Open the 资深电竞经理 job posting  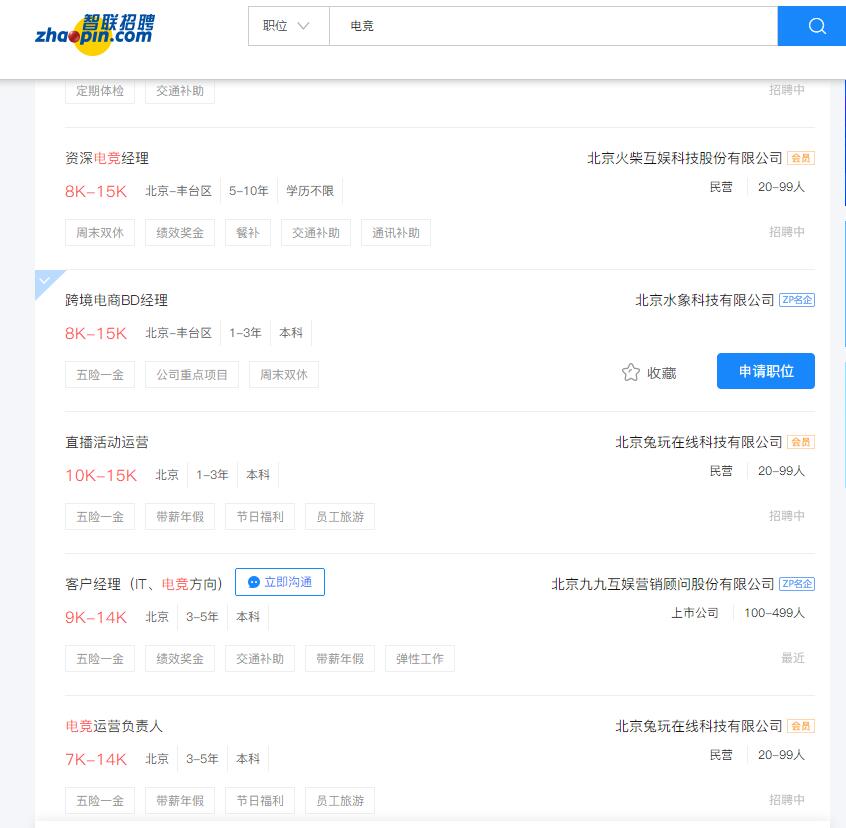point(107,158)
